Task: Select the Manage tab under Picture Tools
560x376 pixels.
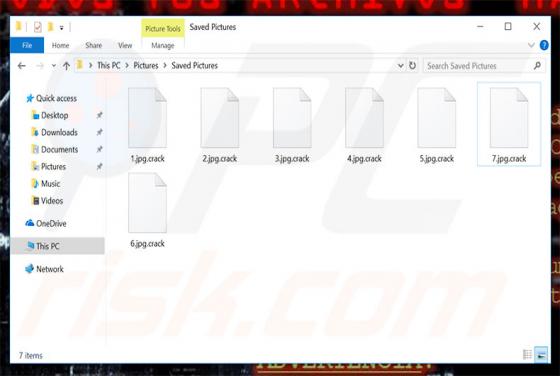Action: tap(163, 46)
